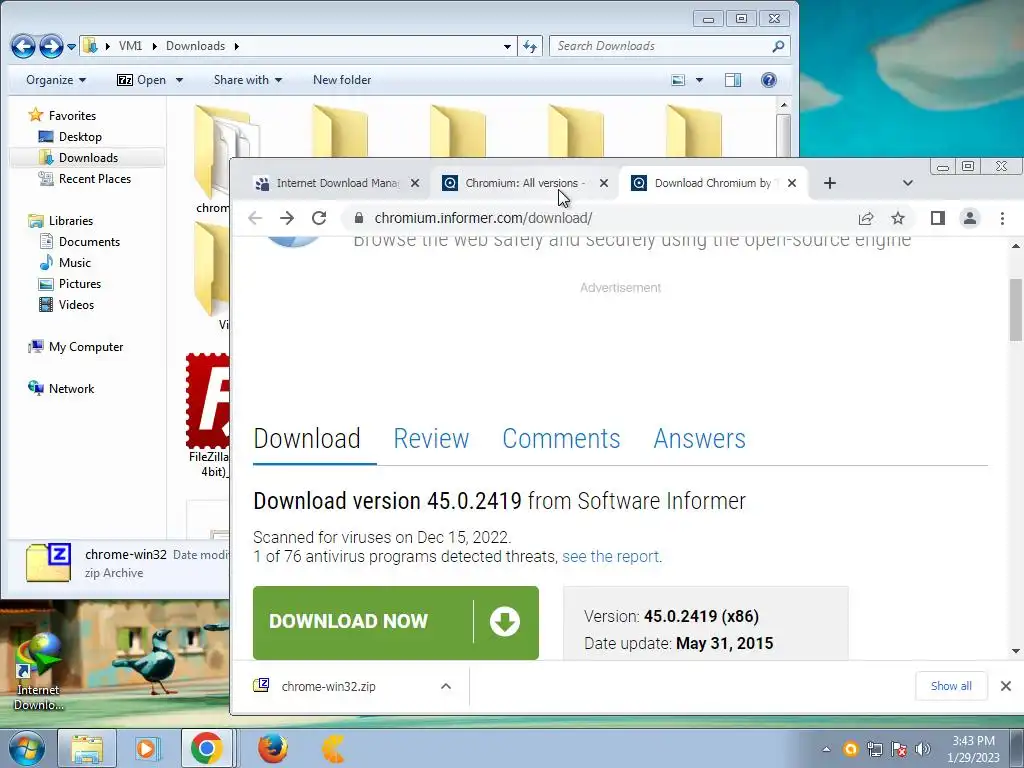Click Chrome page scroll down arrow
This screenshot has height=768, width=1024.
coord(1016,651)
